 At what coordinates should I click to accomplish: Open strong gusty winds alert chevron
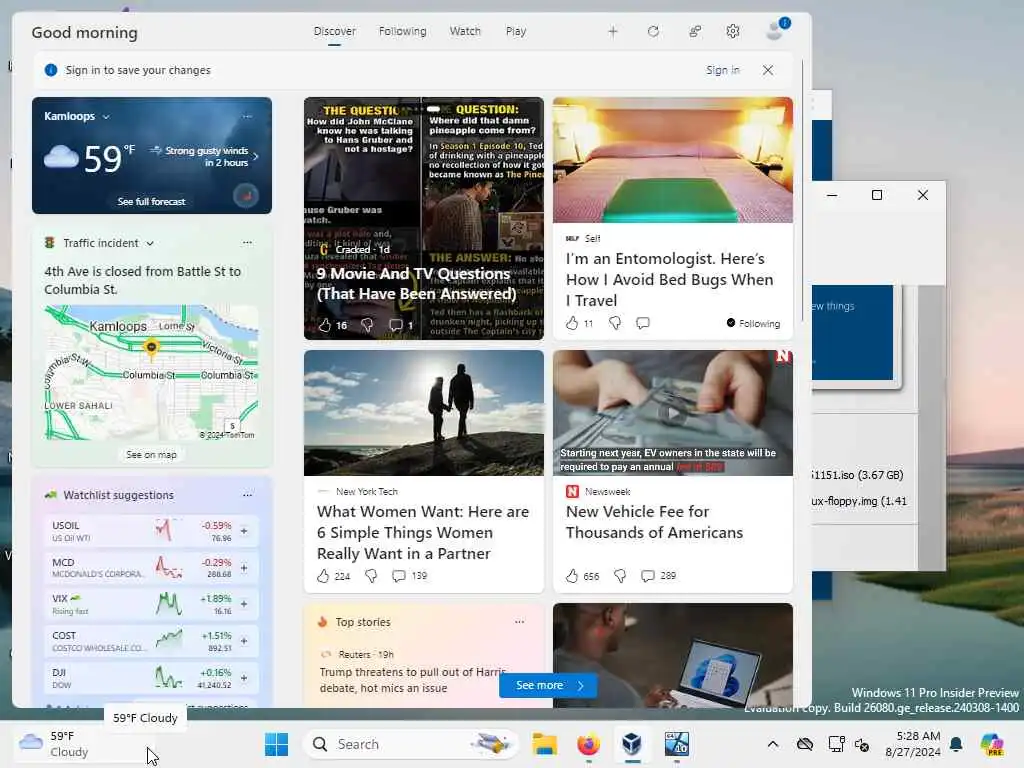(x=255, y=157)
